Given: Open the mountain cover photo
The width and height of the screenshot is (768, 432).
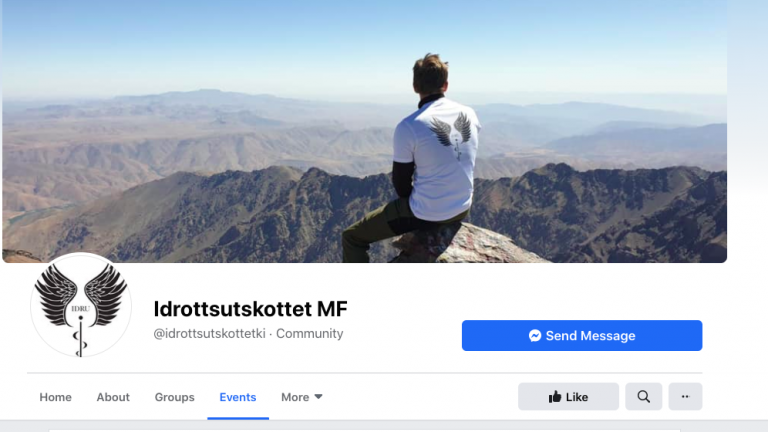Looking at the screenshot, I should point(364,131).
